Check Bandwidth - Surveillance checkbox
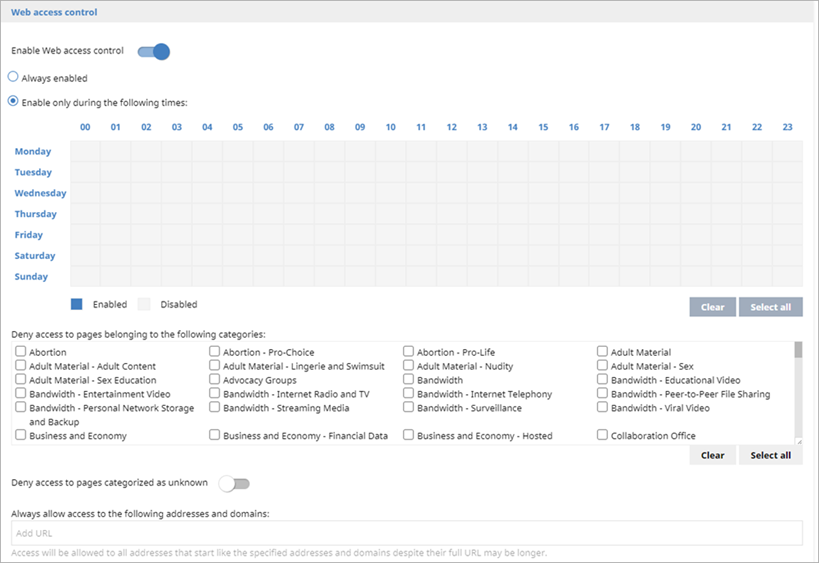Viewport: 819px width, 563px height. [x=408, y=407]
